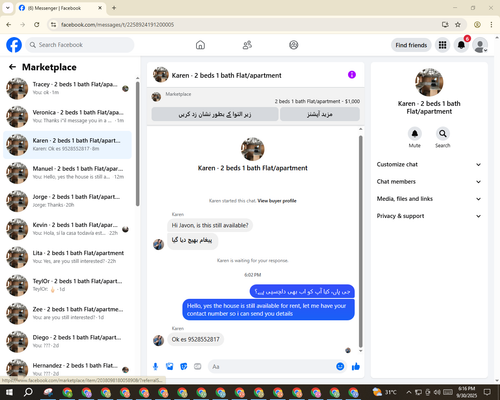Open TeylOr's 2 beds 1 bath chat
Viewport: 500px width, 400px height.
pyautogui.click(x=68, y=285)
